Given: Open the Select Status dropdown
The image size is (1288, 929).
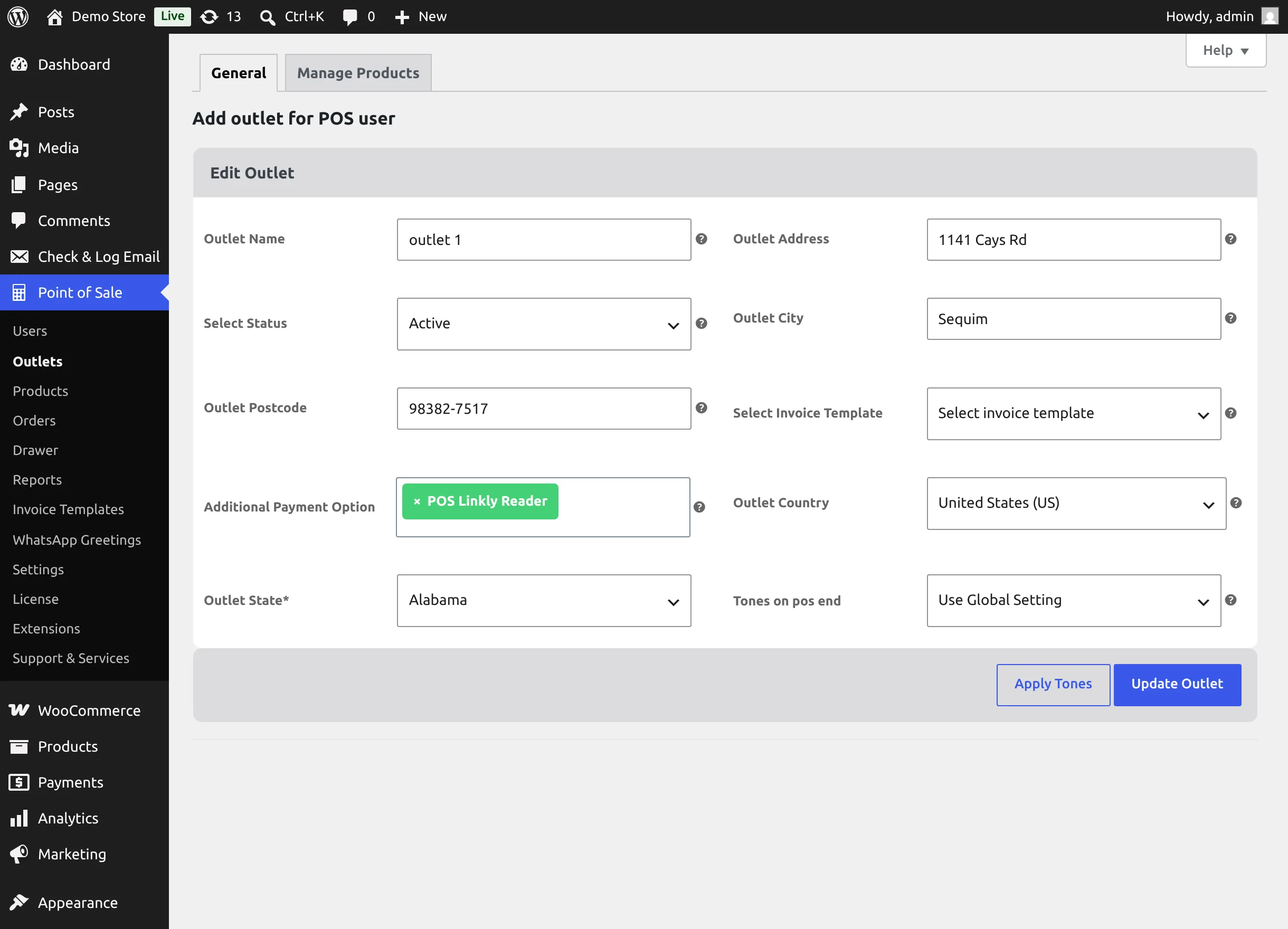Looking at the screenshot, I should tap(544, 324).
